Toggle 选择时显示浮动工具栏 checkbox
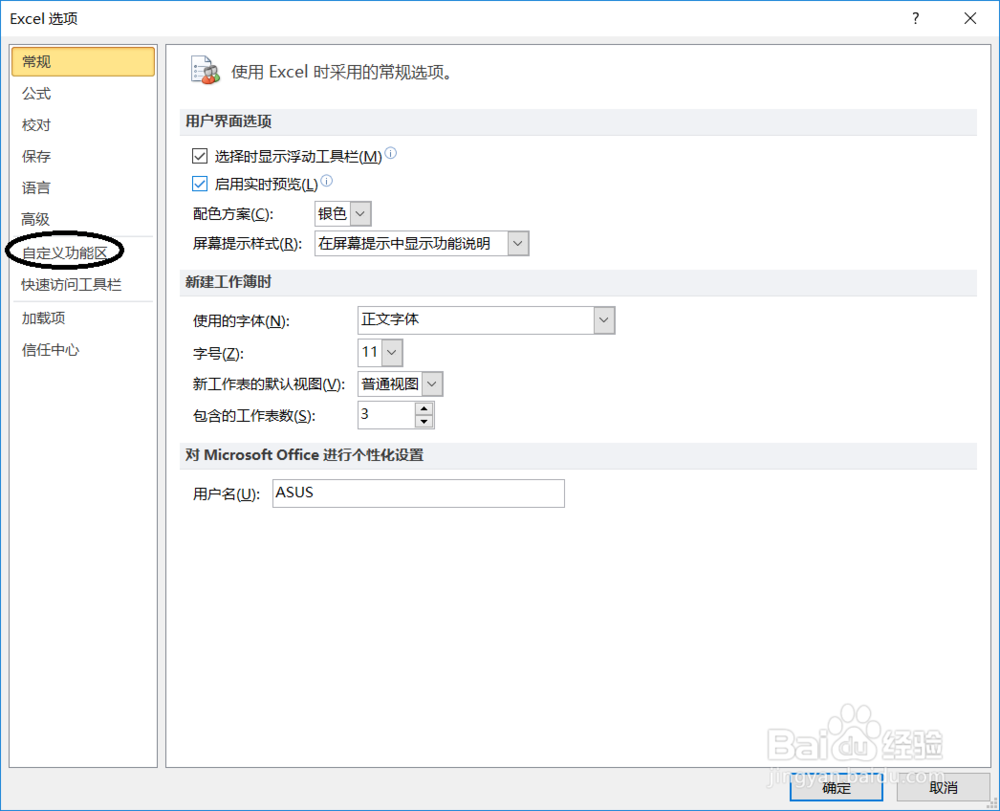The image size is (1000, 811). pyautogui.click(x=200, y=156)
